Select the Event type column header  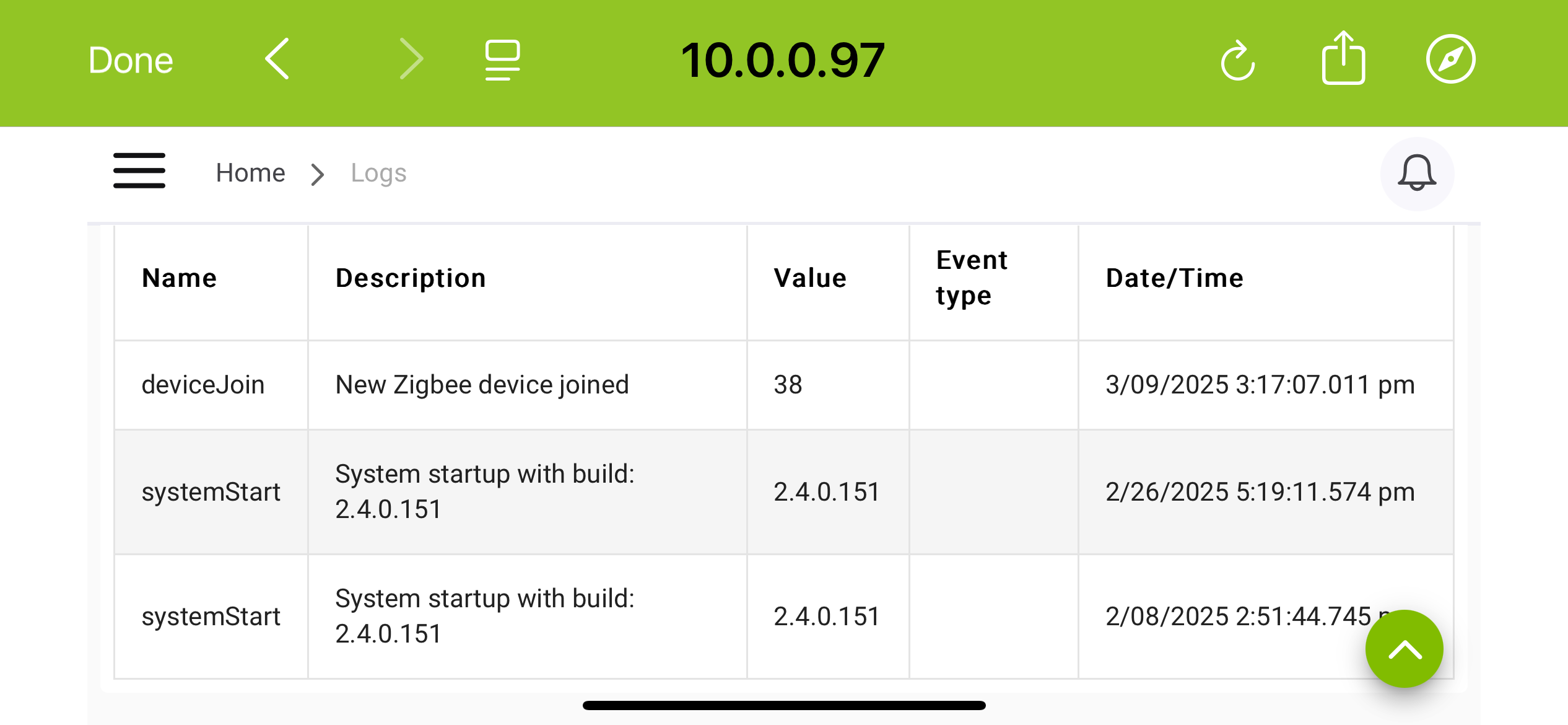tap(972, 278)
